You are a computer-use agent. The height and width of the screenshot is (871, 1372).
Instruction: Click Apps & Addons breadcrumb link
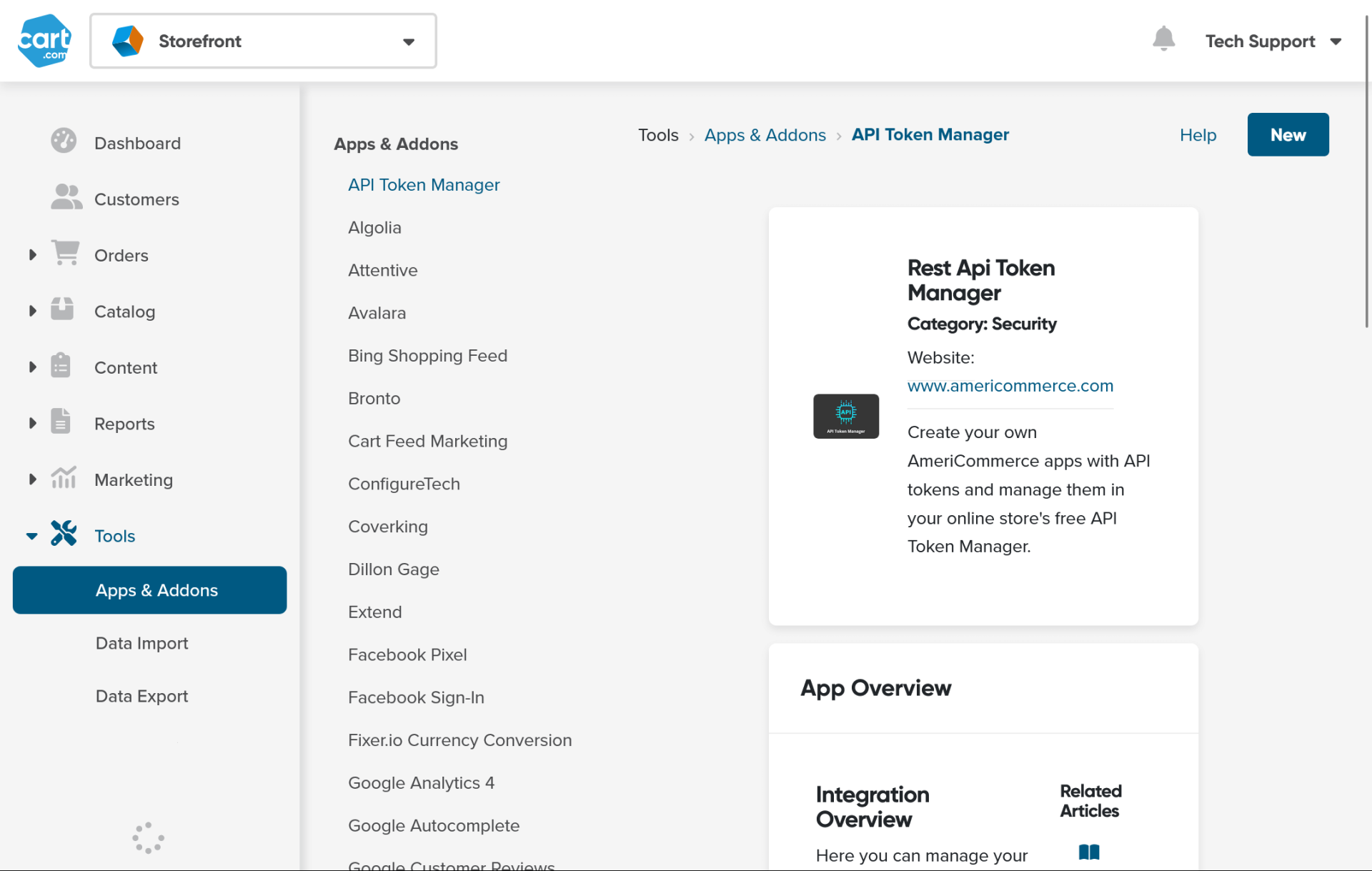tap(765, 135)
